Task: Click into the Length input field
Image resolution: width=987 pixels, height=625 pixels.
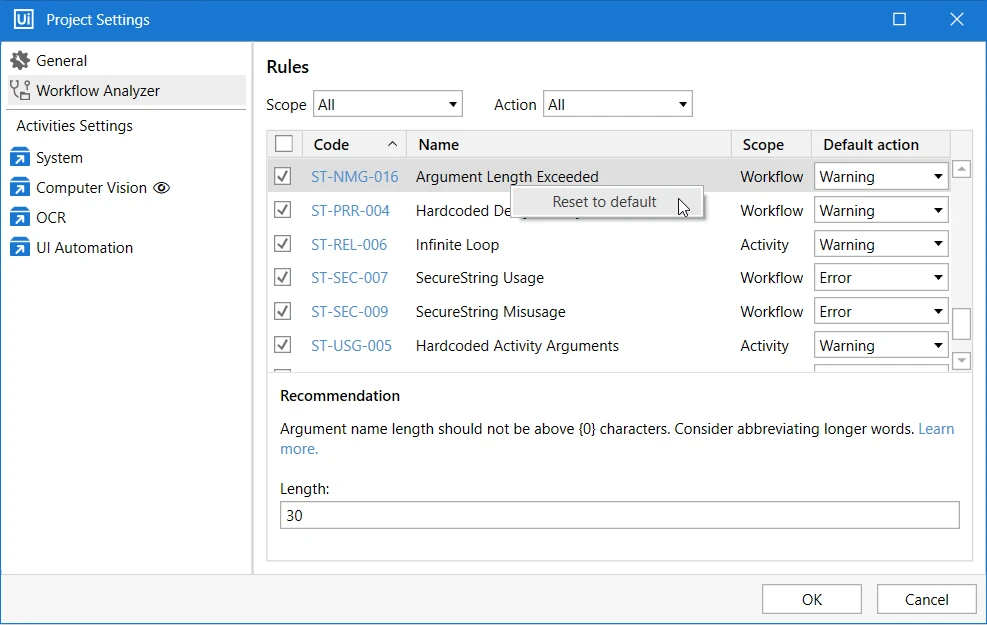Action: [619, 515]
